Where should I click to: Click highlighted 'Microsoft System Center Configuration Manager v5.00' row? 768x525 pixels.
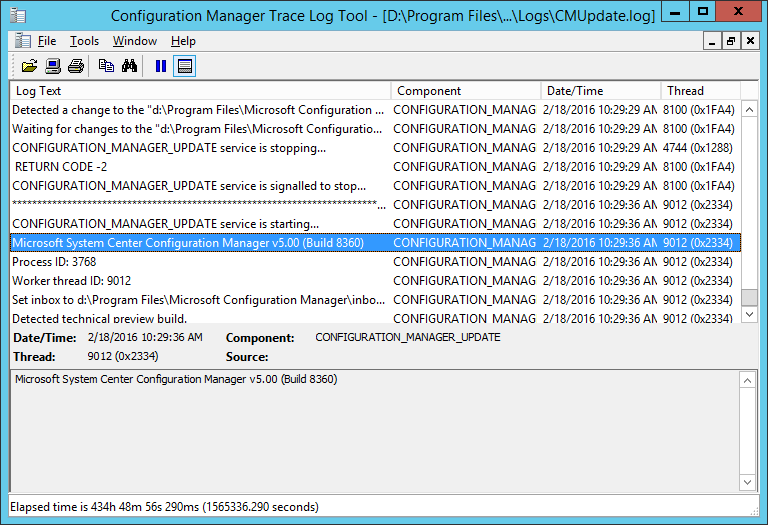[376, 243]
